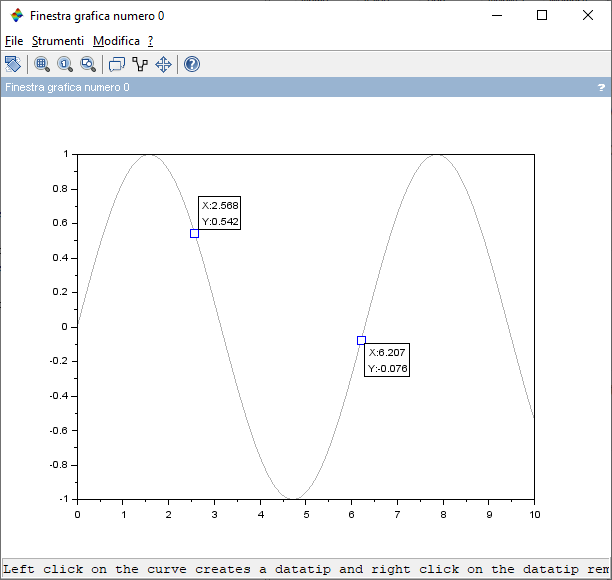This screenshot has width=612, height=580.
Task: Click the question mark on the blue panel header
Action: pos(601,88)
